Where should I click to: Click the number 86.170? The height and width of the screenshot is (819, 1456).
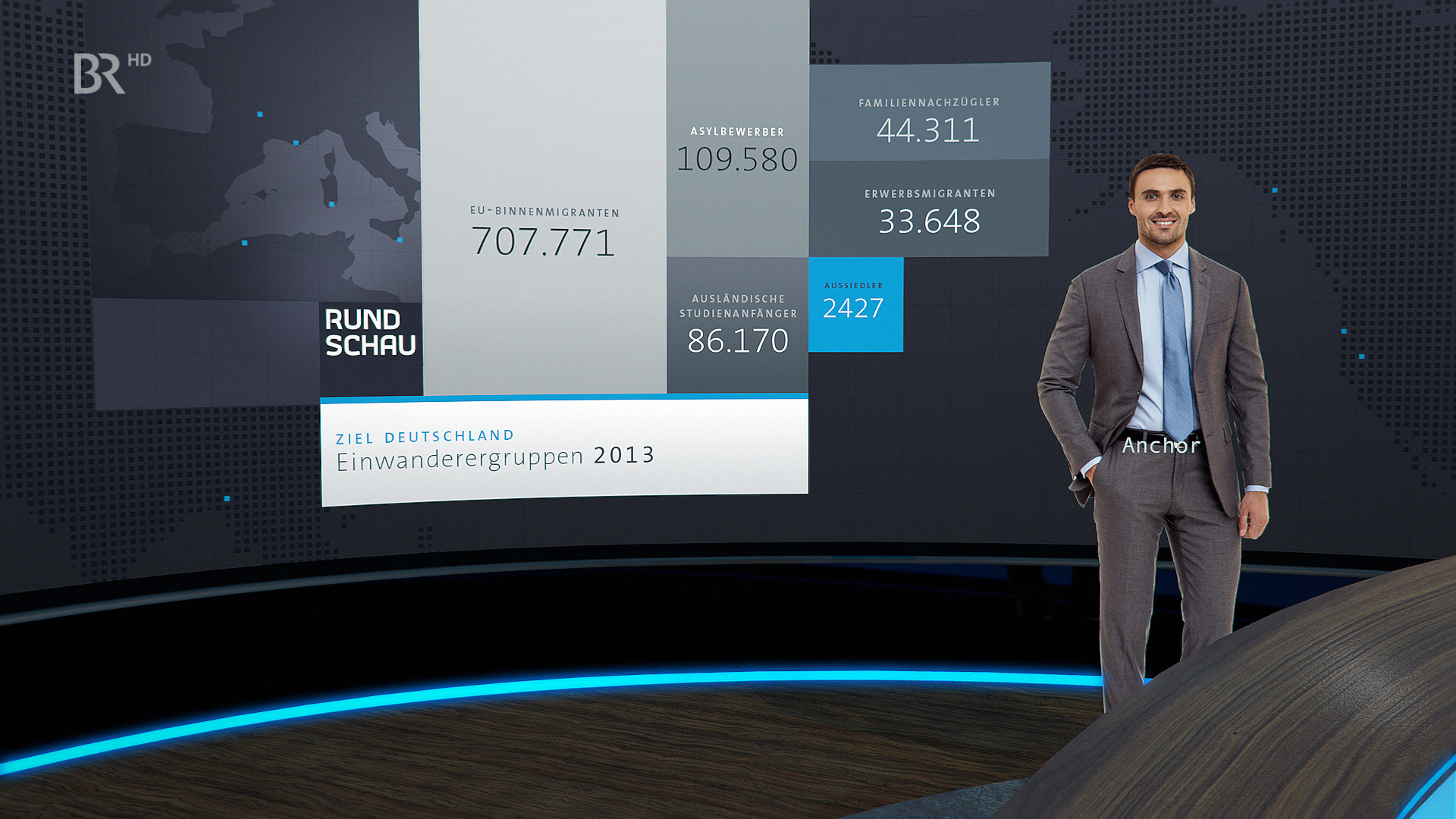738,341
